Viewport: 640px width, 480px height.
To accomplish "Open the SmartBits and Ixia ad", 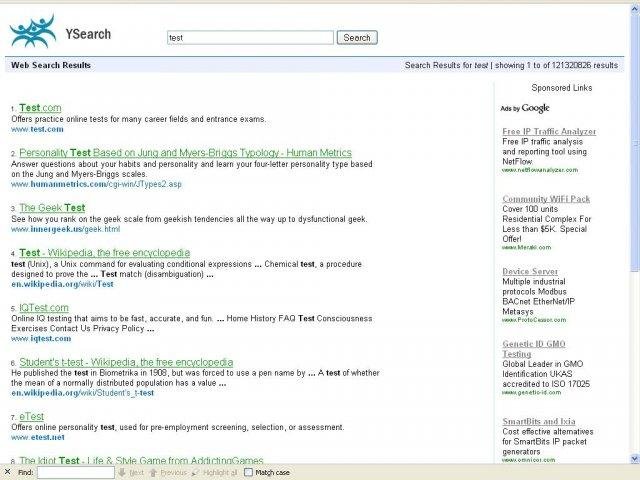I will click(539, 421).
